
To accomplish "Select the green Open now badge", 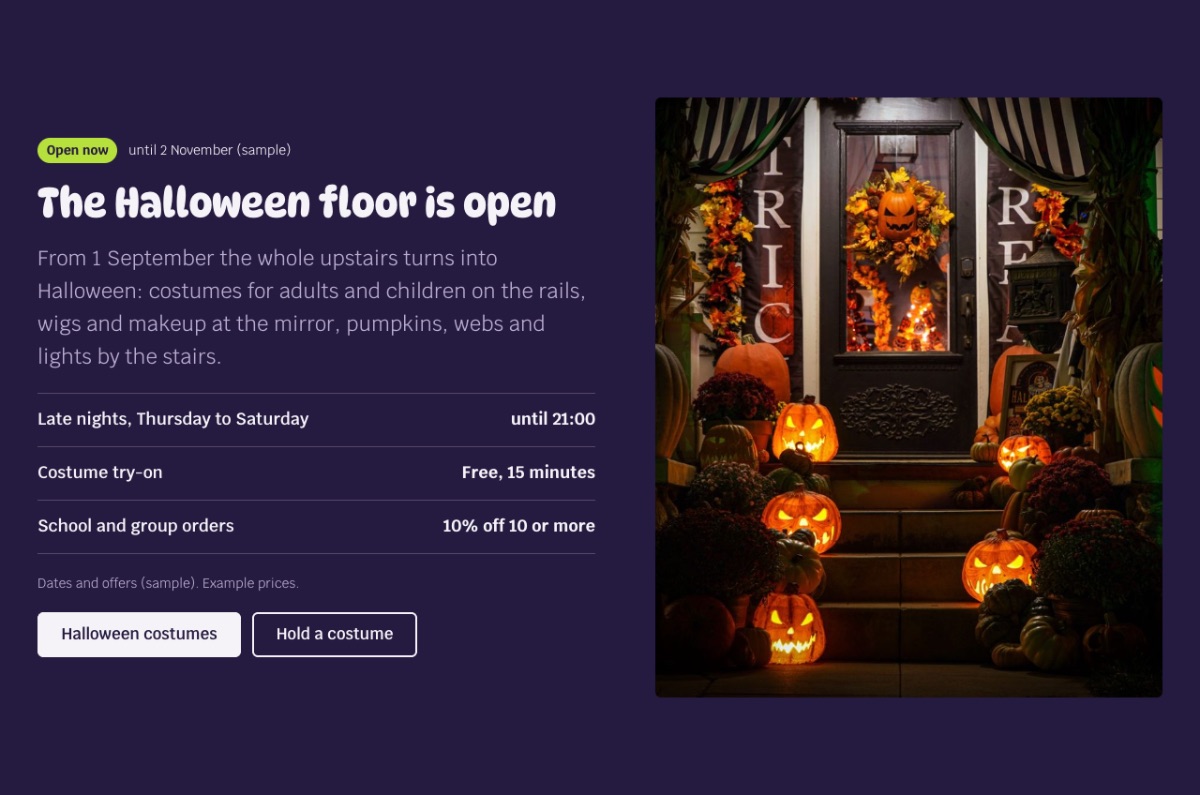I will [77, 150].
